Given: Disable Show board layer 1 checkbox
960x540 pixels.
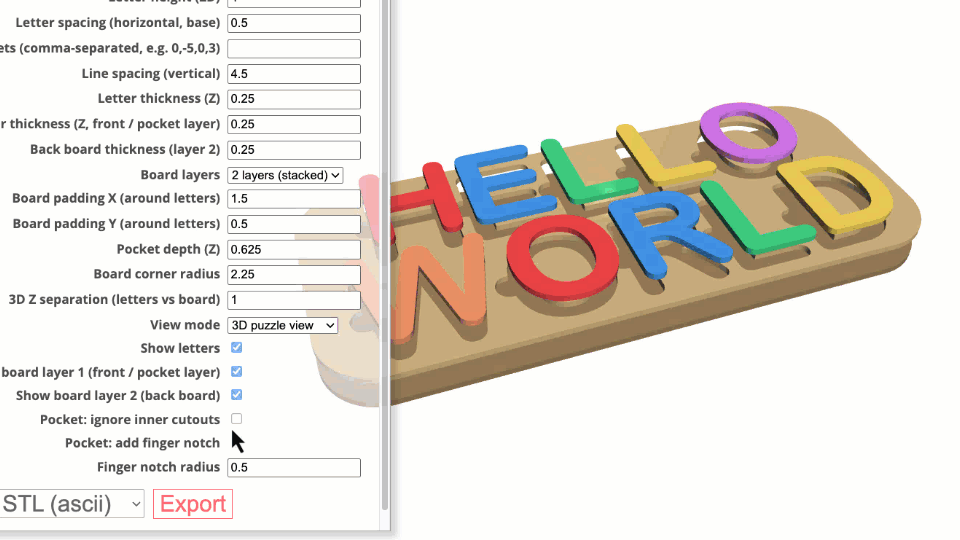Looking at the screenshot, I should pyautogui.click(x=236, y=372).
